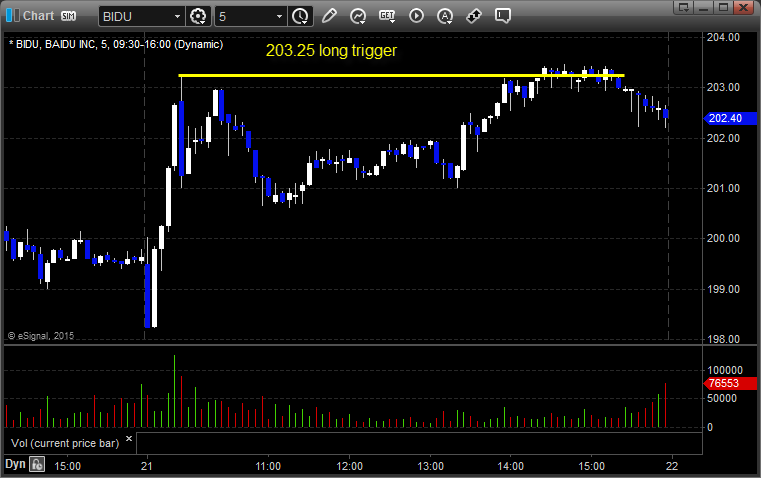This screenshot has width=761, height=478.
Task: Click the 202.00 price axis label
Action: coord(723,138)
